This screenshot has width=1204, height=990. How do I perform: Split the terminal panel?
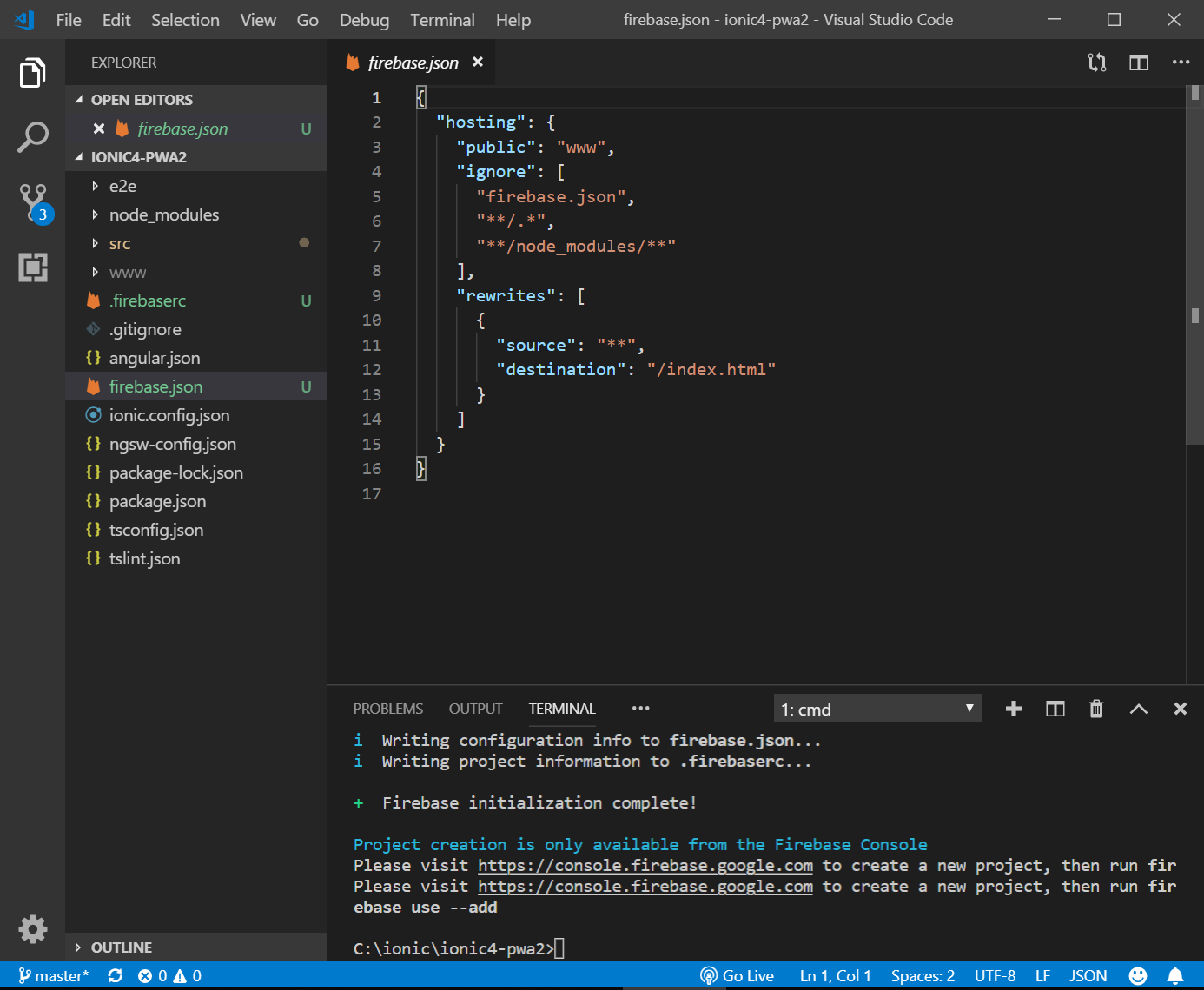(1055, 709)
